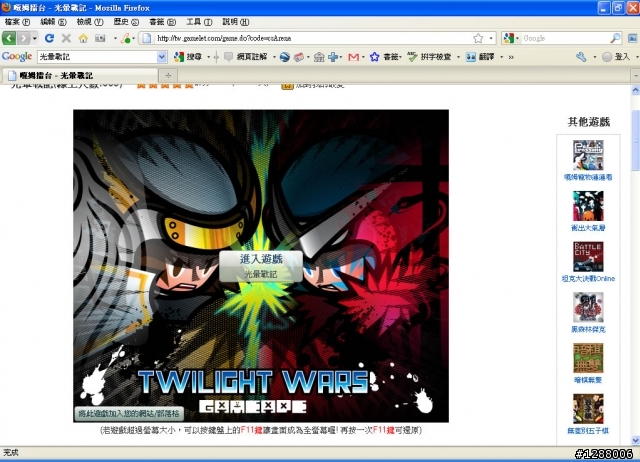Viewport: 640px width, 462px height.
Task: Click the picture icon right of search box
Action: coord(633,38)
